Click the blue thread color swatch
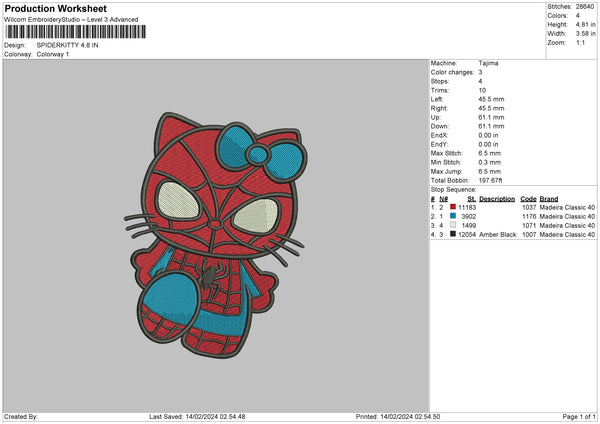This screenshot has height=424, width=600. (451, 216)
